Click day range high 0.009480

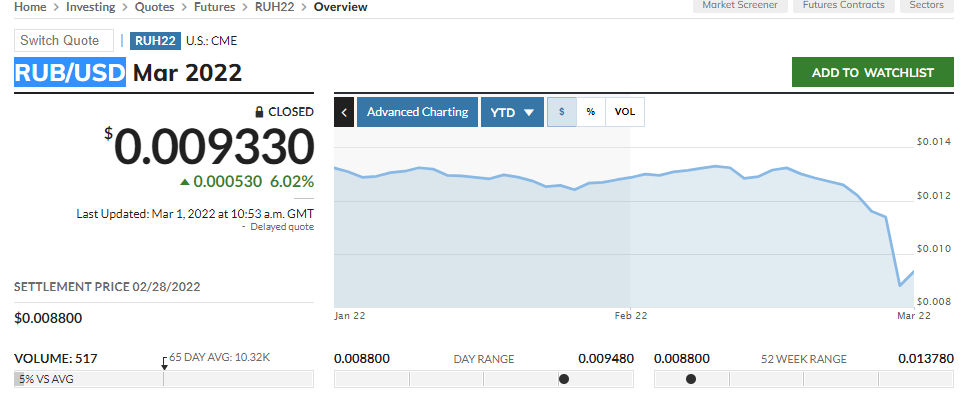pyautogui.click(x=606, y=359)
